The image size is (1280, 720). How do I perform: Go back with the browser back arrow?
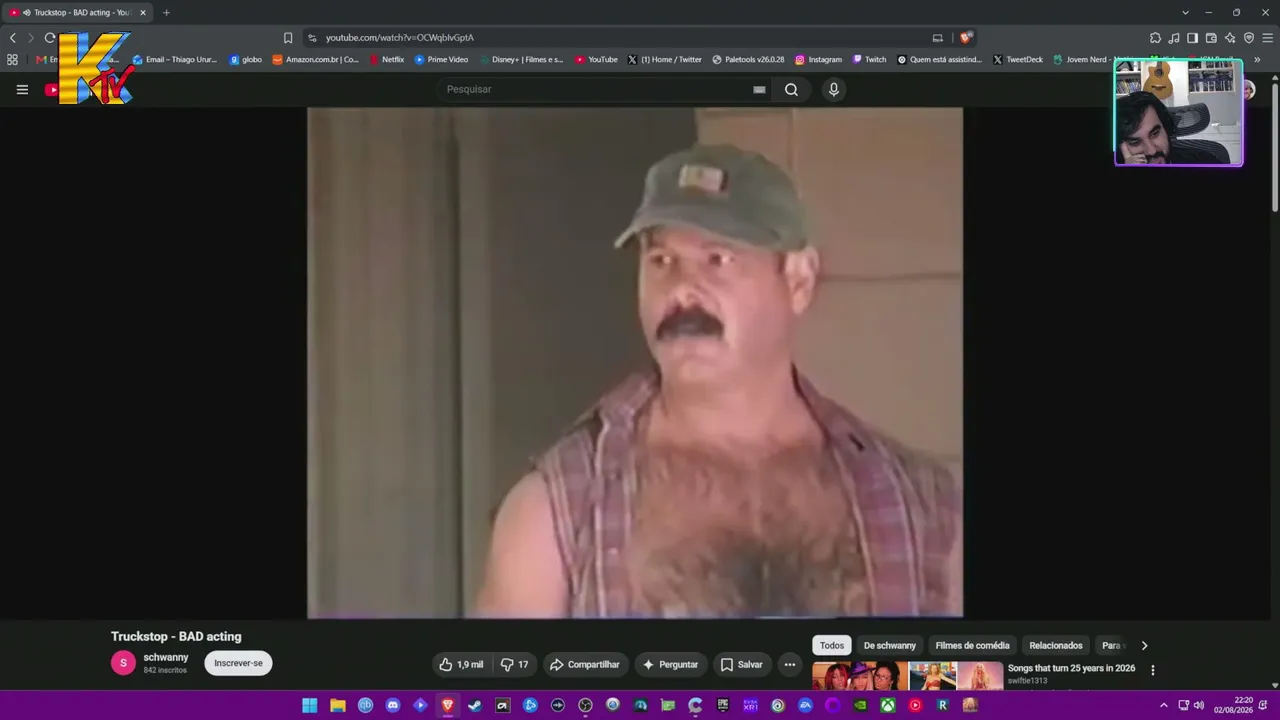(x=13, y=38)
